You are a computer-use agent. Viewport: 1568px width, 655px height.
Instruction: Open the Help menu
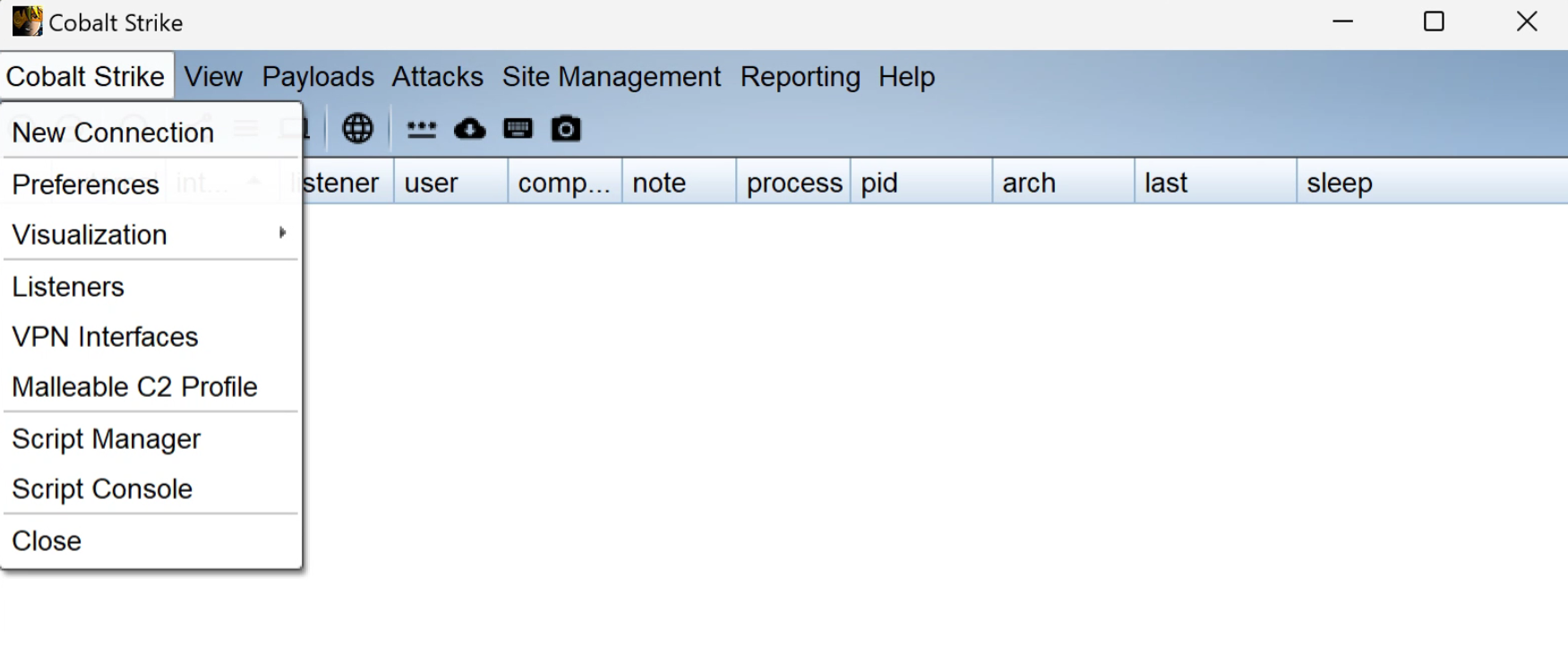point(906,76)
